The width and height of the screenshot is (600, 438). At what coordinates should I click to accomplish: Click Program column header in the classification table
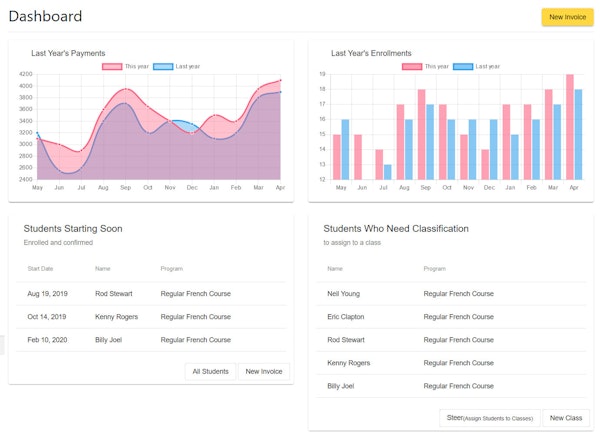[x=434, y=269]
